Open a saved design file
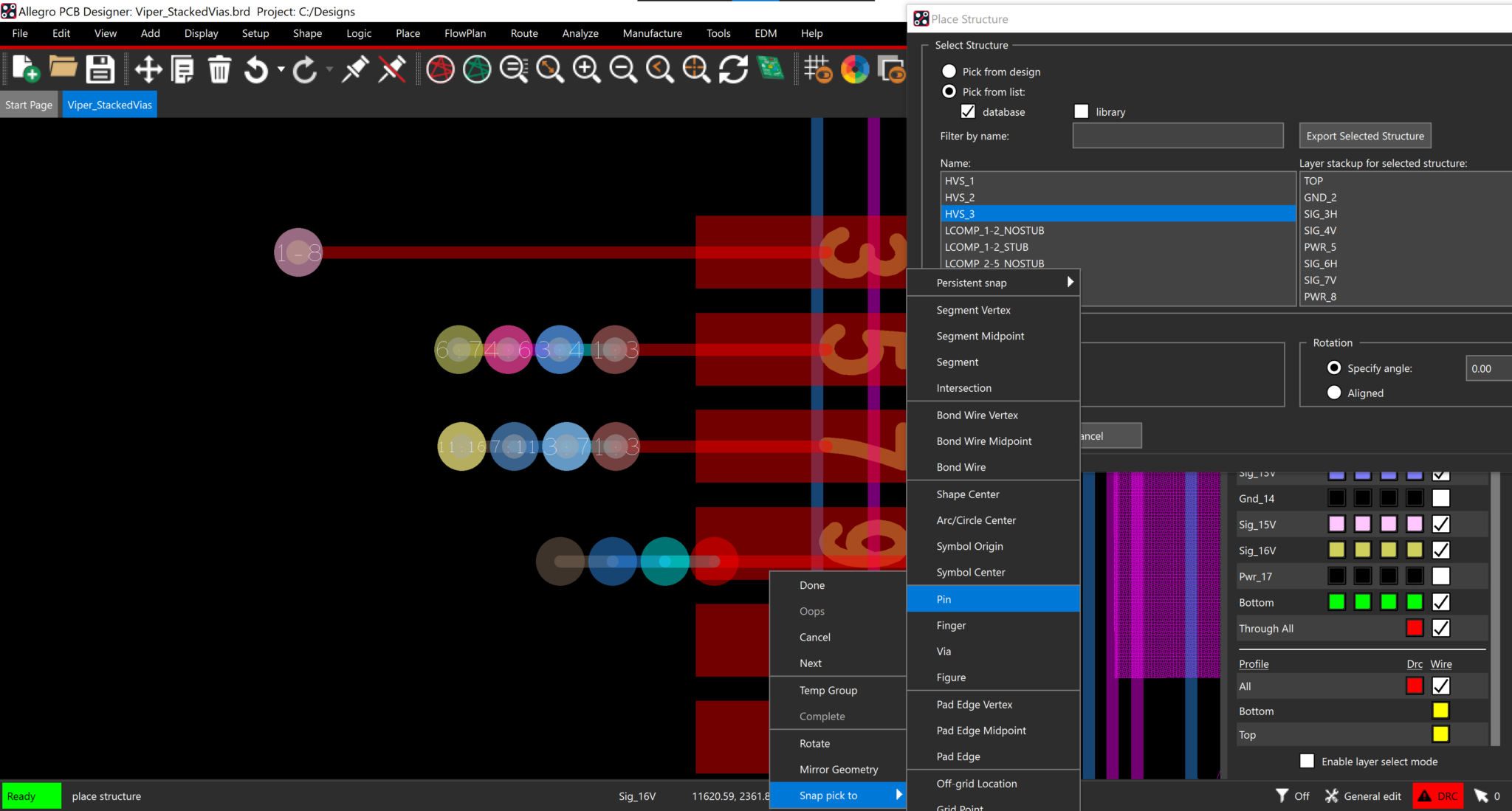1512x811 pixels. 63,69
